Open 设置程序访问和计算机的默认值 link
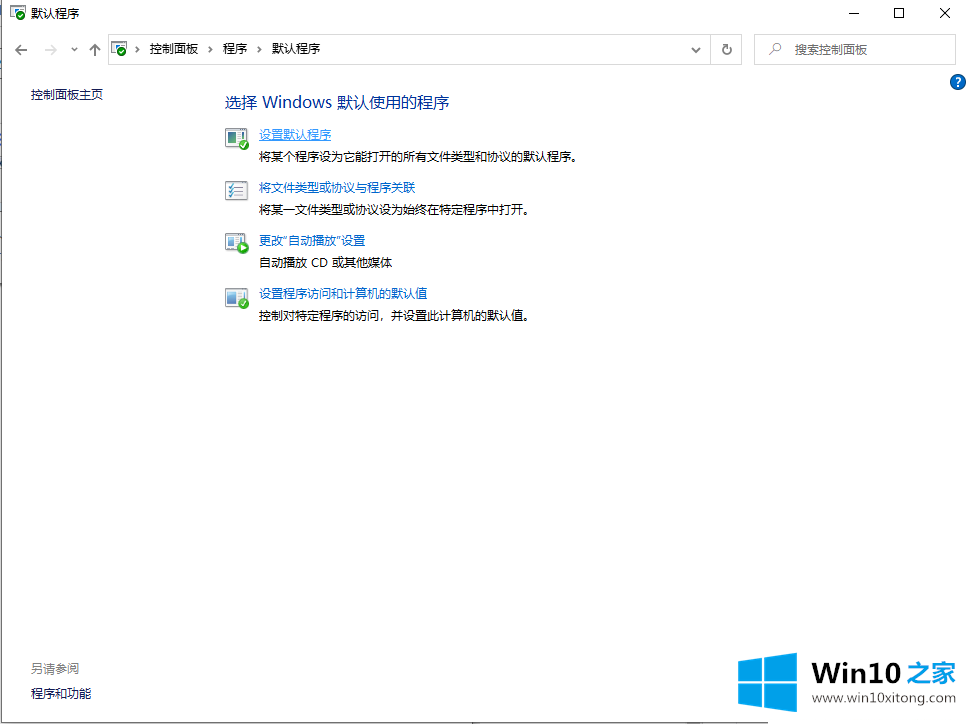968x724 pixels. (x=343, y=294)
